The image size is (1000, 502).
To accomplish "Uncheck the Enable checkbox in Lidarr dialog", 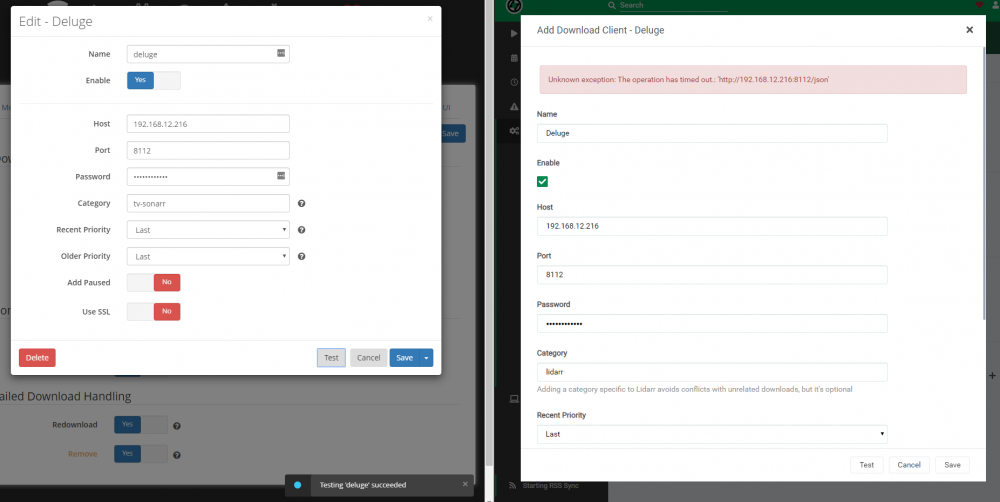I will coord(542,182).
